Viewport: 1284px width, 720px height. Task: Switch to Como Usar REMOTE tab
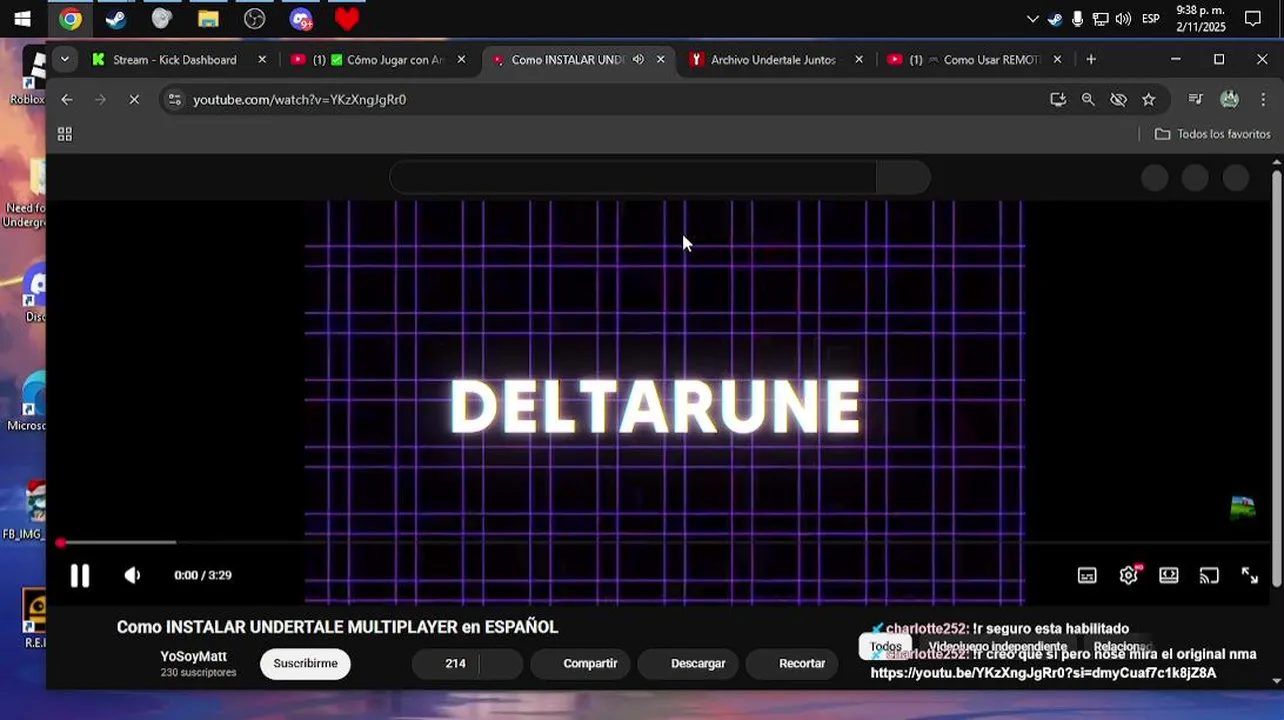(975, 60)
